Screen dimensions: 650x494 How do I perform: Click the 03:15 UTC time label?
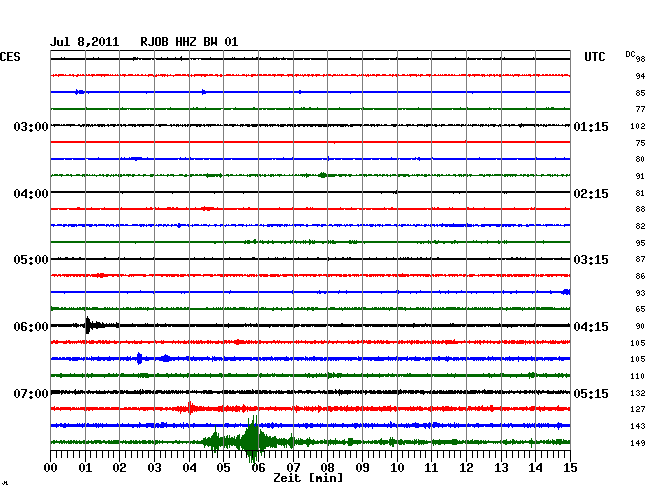(x=591, y=260)
